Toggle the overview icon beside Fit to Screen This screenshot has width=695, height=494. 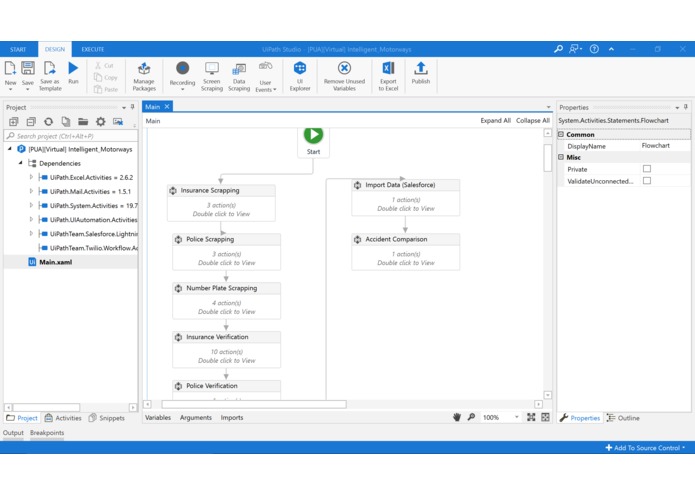tap(546, 417)
